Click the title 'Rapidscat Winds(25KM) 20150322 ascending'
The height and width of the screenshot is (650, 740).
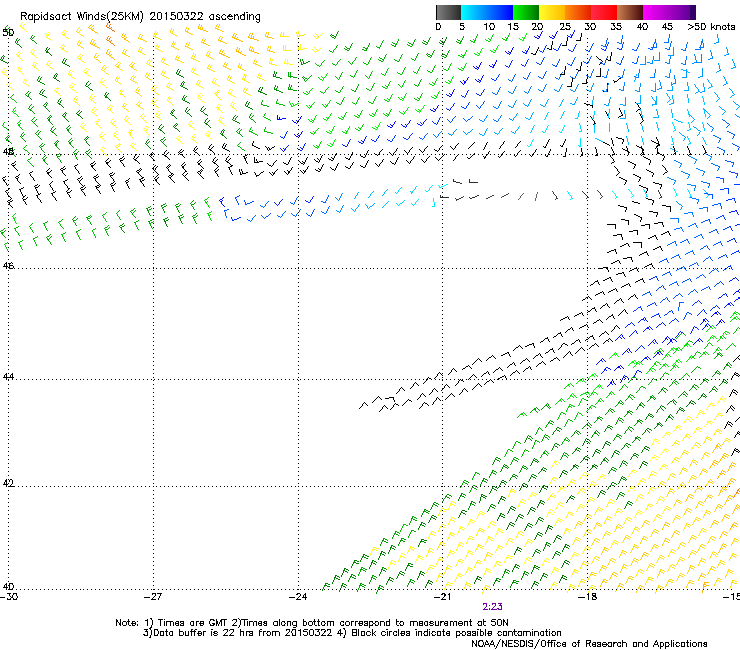pos(140,17)
